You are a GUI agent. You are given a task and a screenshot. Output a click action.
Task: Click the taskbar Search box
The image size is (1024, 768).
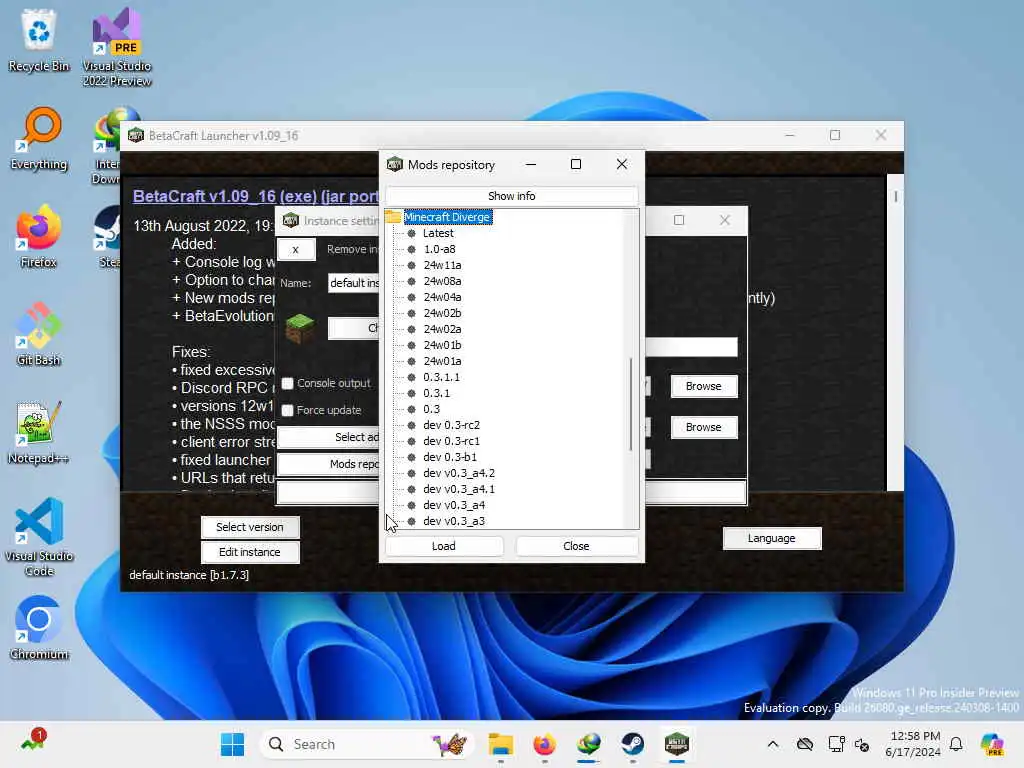point(364,744)
